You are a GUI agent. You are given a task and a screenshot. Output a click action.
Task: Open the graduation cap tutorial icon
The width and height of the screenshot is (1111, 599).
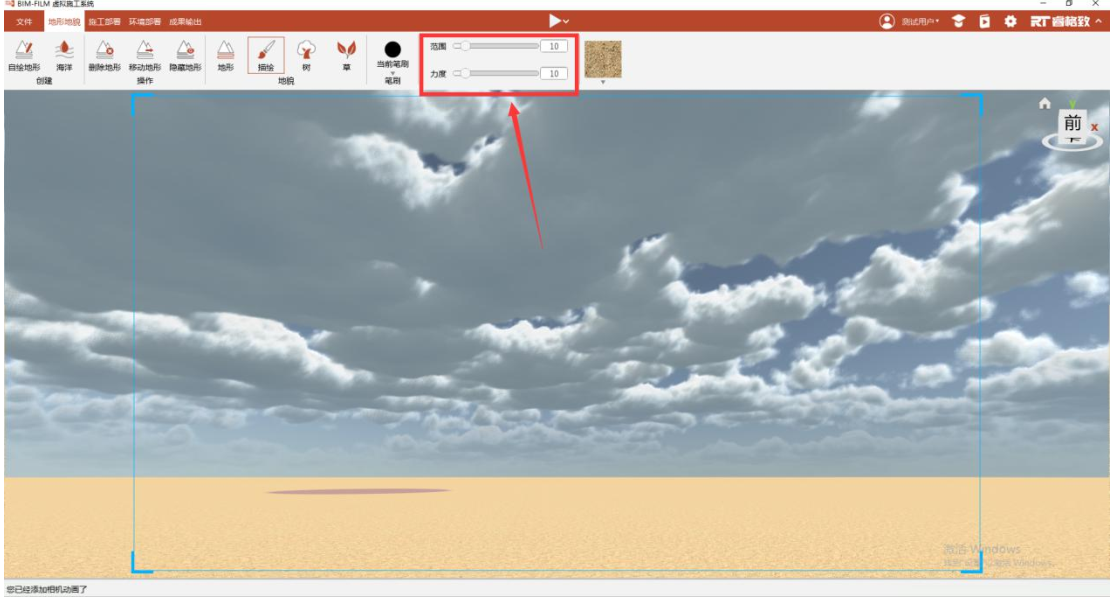point(958,21)
